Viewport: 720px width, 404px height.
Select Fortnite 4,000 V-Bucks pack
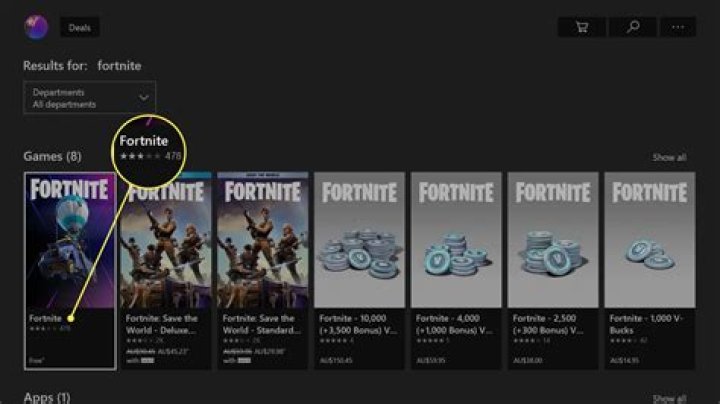point(456,271)
